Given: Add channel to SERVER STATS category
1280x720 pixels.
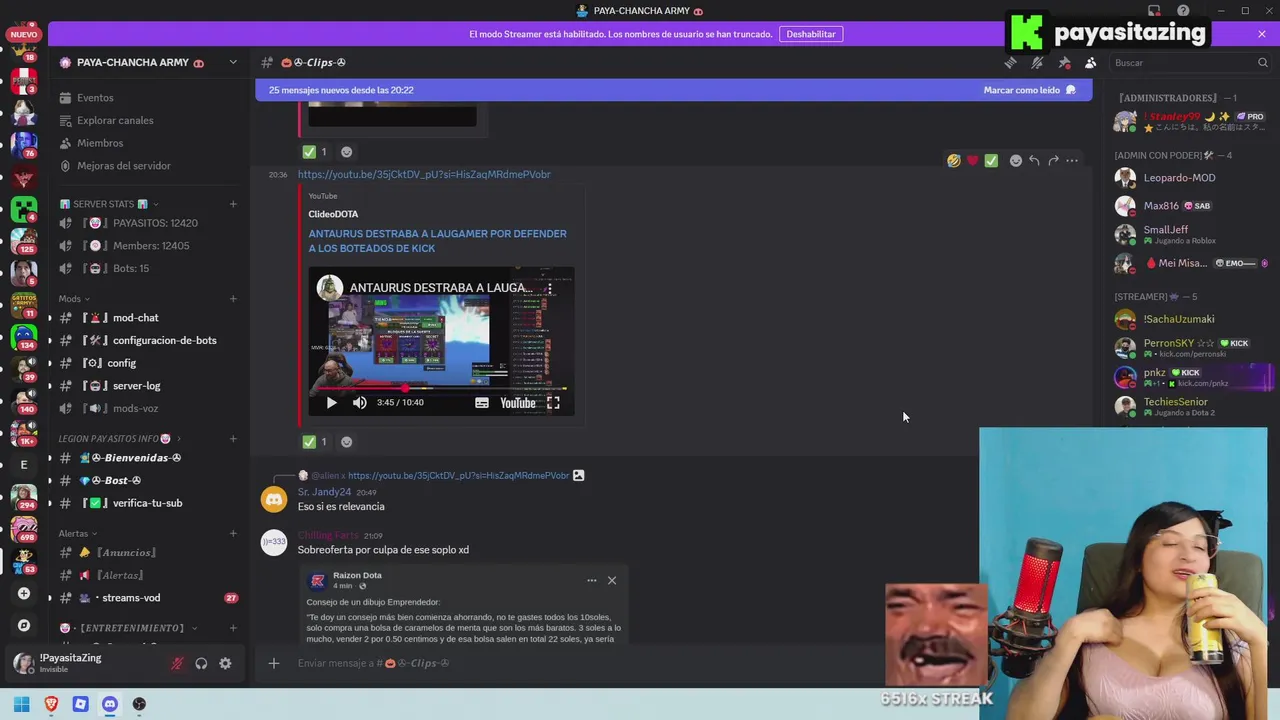Looking at the screenshot, I should [x=233, y=204].
